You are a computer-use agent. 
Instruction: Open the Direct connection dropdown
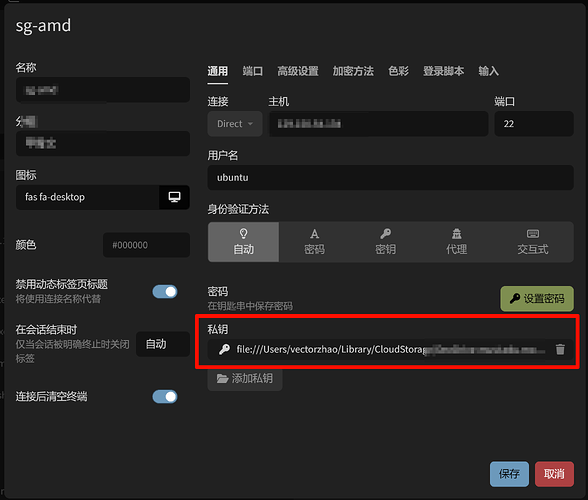pyautogui.click(x=235, y=124)
